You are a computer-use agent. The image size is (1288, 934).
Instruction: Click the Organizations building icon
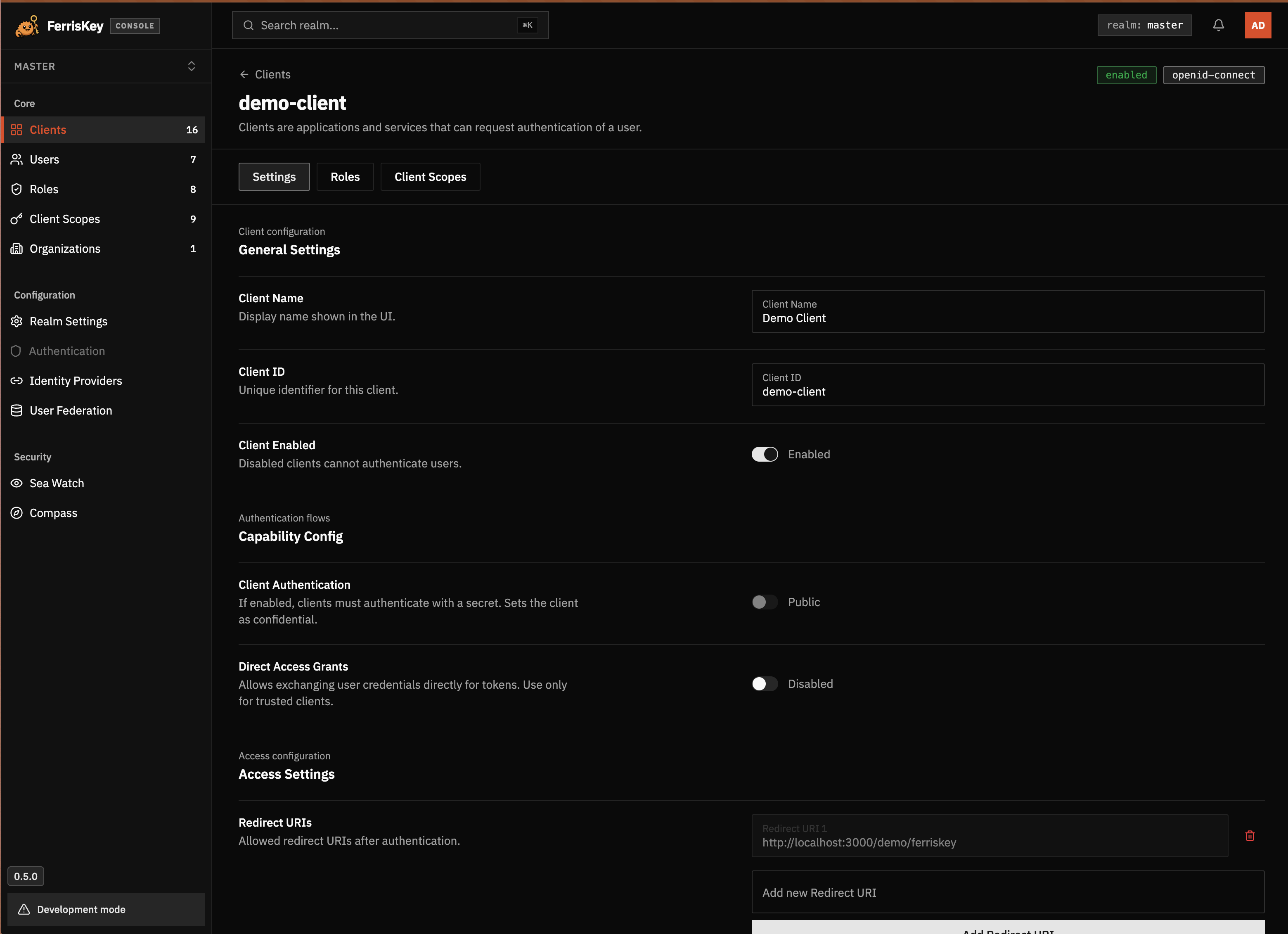17,248
